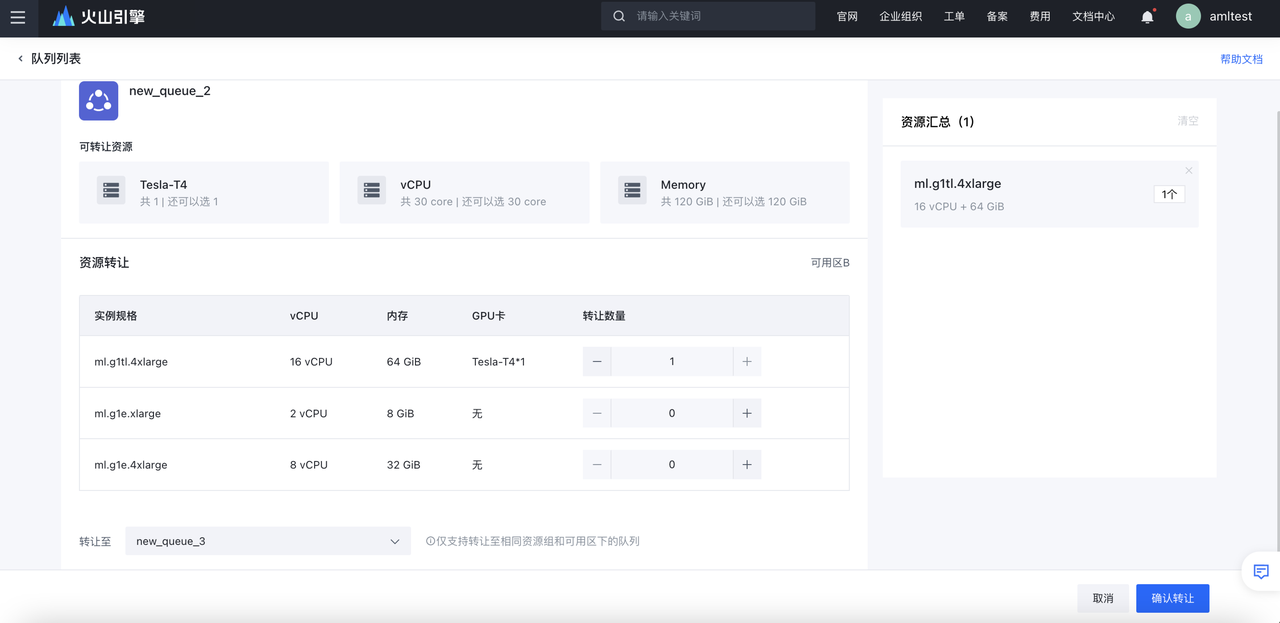The width and height of the screenshot is (1280, 623).
Task: Decrease ml.g1tl.4xlarge transfer quantity
Action: (x=597, y=362)
